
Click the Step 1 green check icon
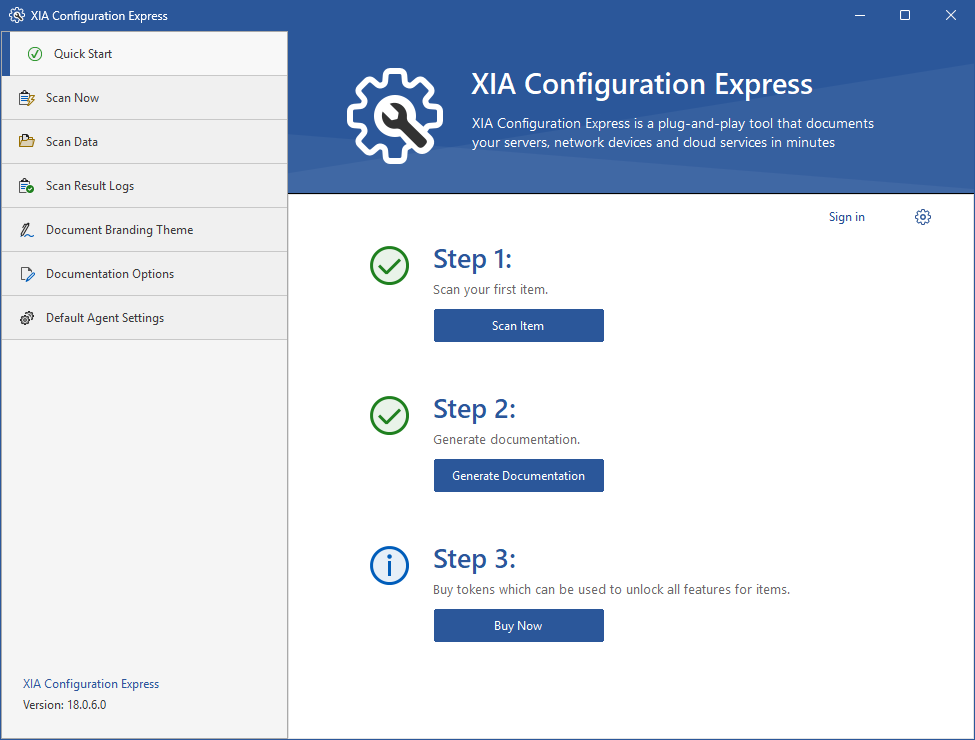[x=389, y=266]
